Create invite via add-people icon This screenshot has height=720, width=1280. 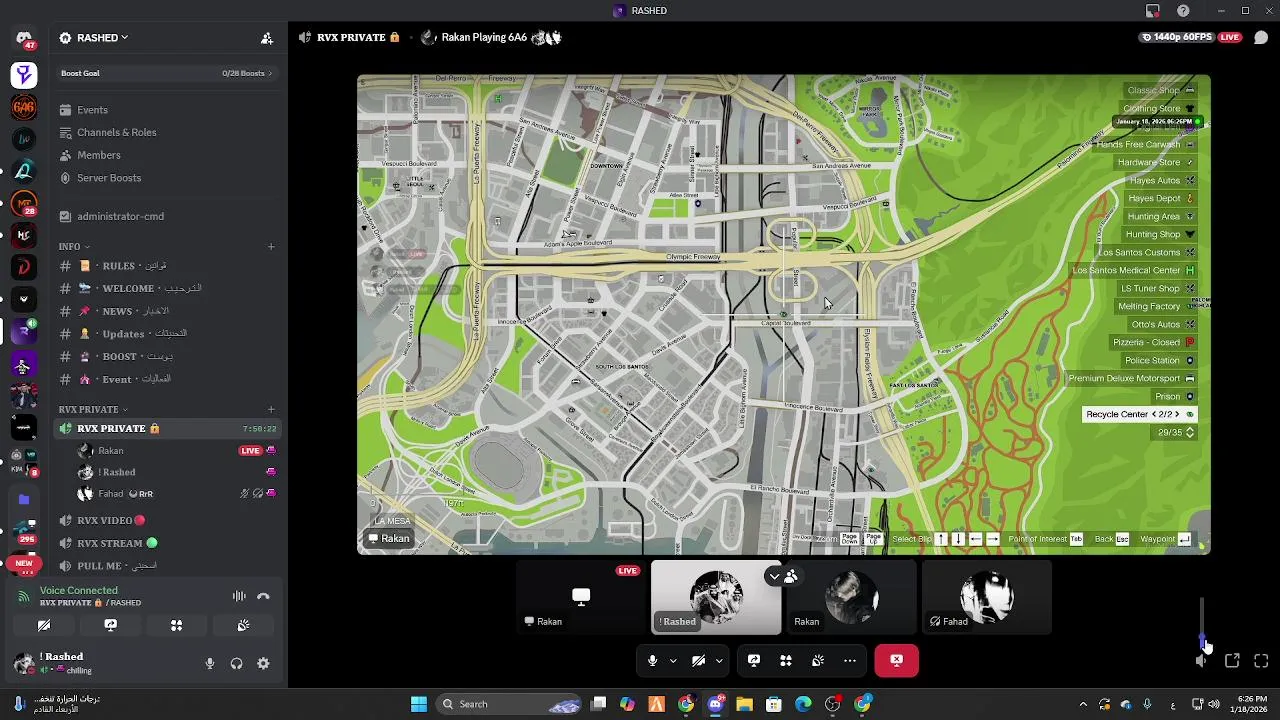(267, 38)
